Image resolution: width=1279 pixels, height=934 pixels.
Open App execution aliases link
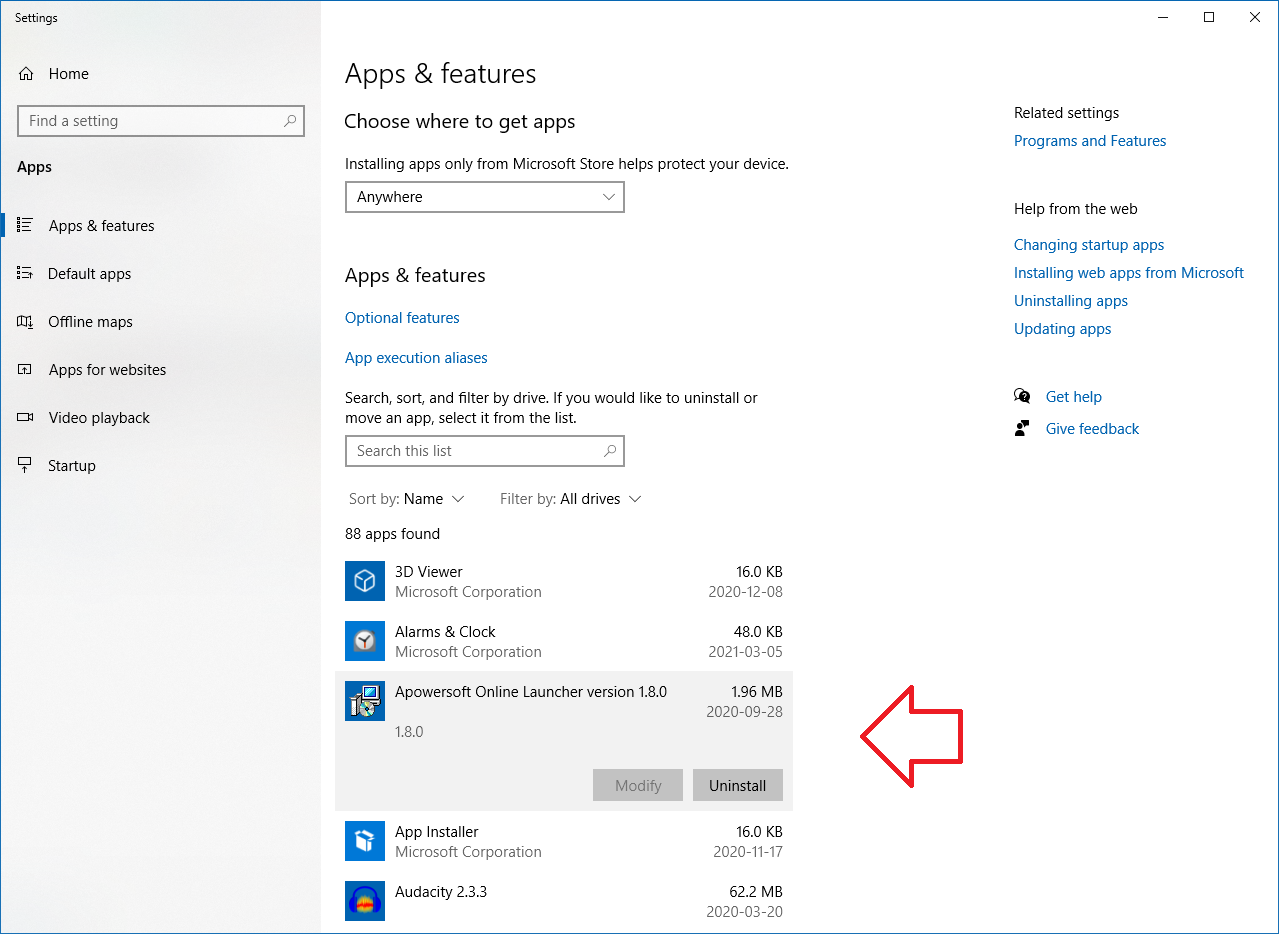click(x=416, y=358)
